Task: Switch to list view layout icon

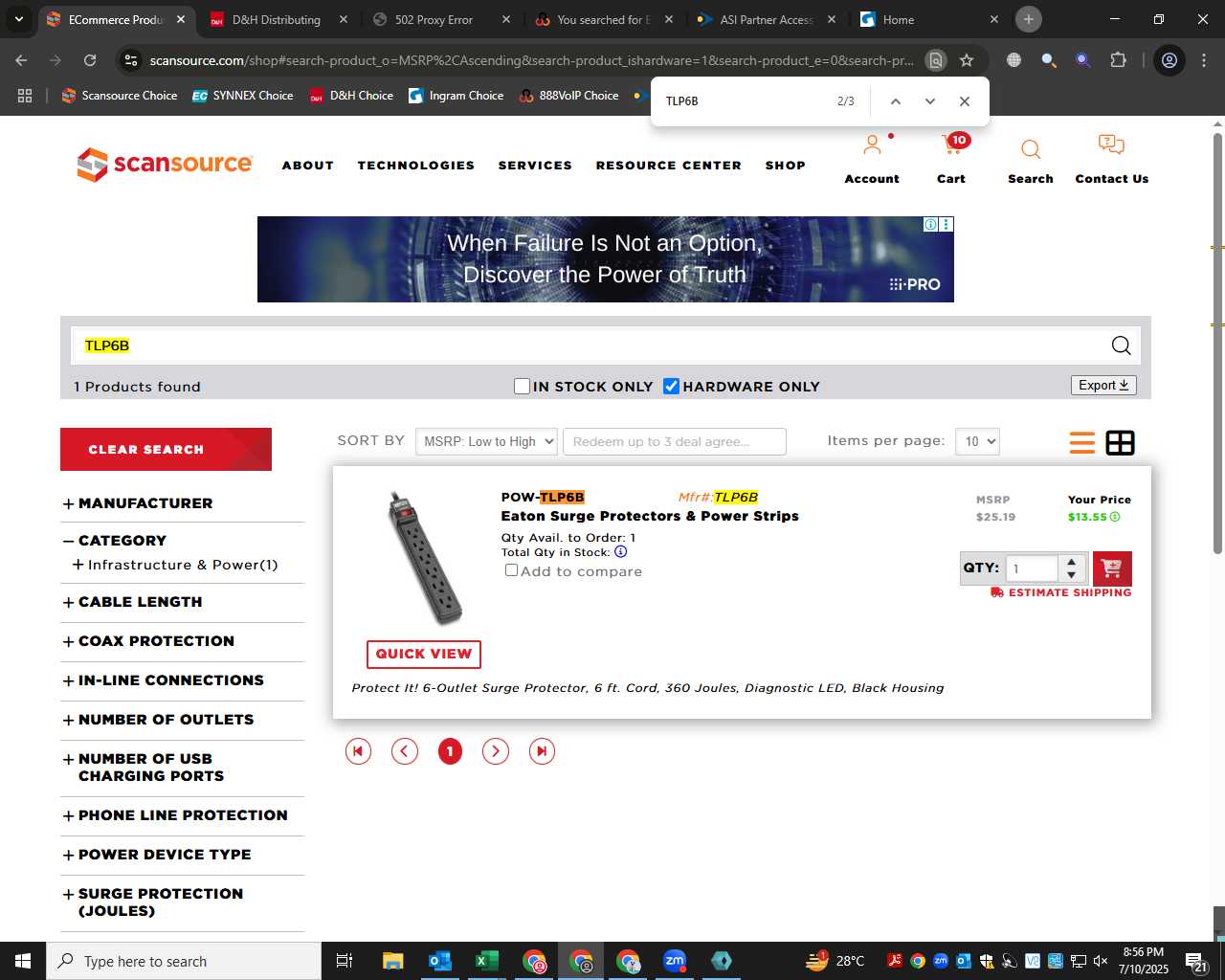Action: tap(1082, 442)
